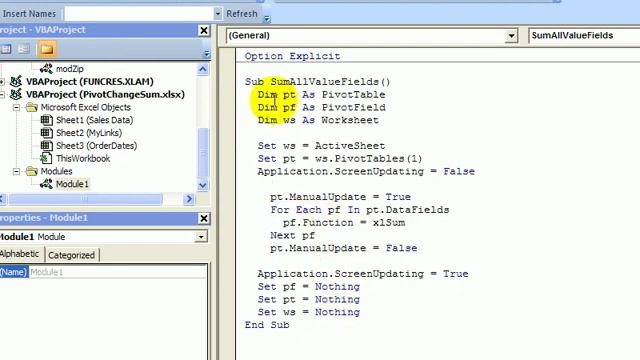Expand the VBAProject (FUNCRES.XLAM) node
Screen dimensions: 640x360
coord(2,82)
